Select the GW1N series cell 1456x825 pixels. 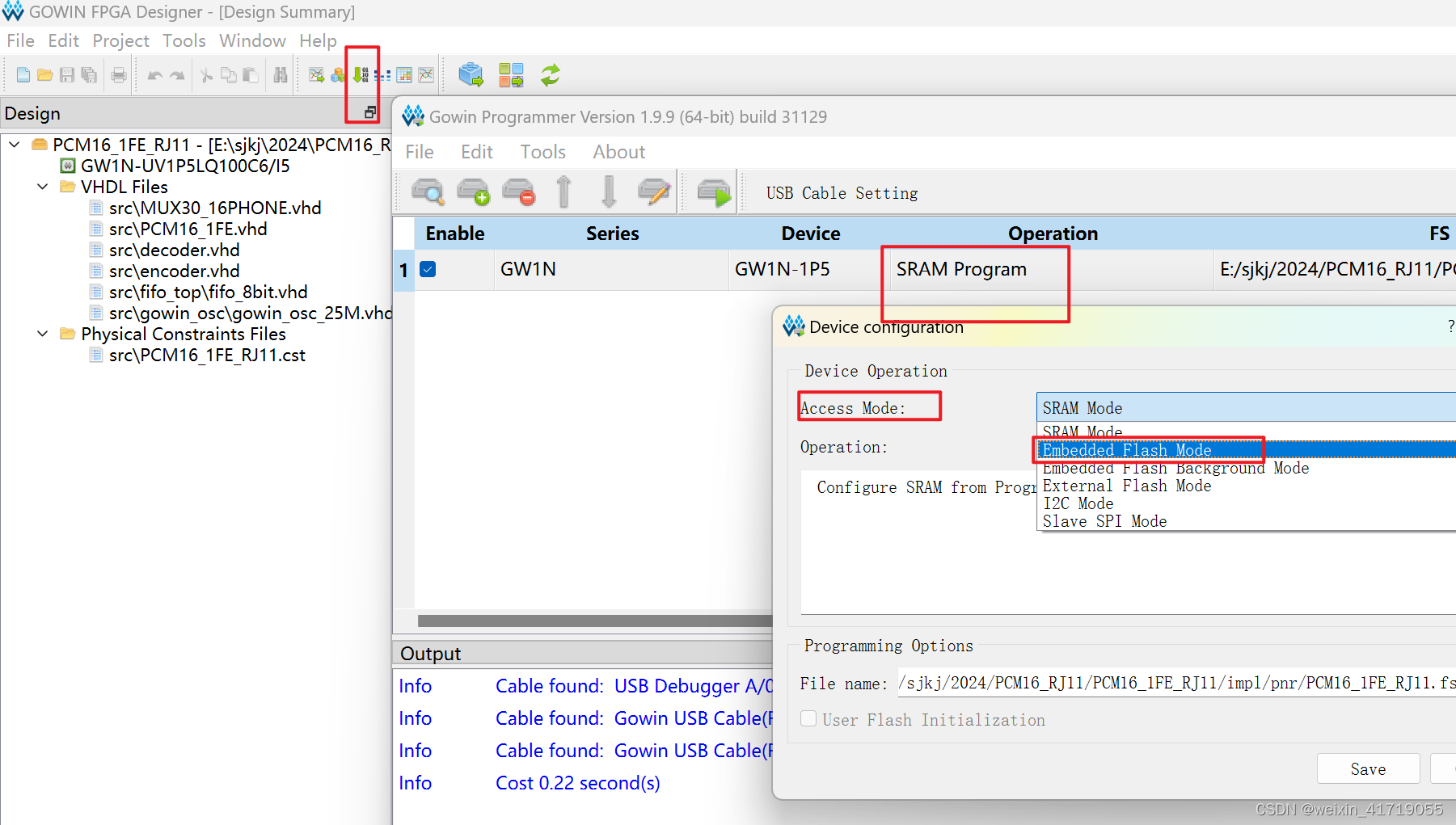(611, 269)
